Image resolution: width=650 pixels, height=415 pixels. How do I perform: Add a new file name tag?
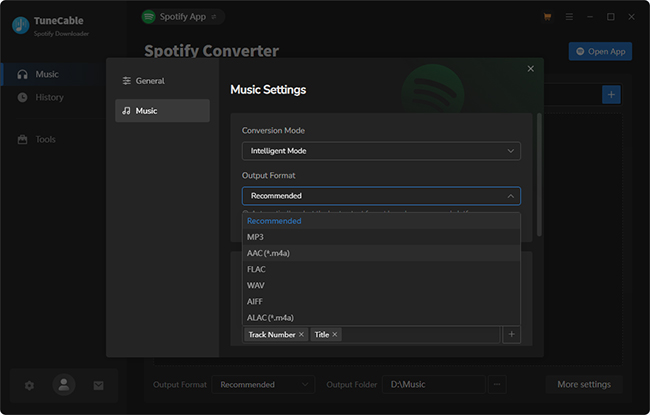512,334
